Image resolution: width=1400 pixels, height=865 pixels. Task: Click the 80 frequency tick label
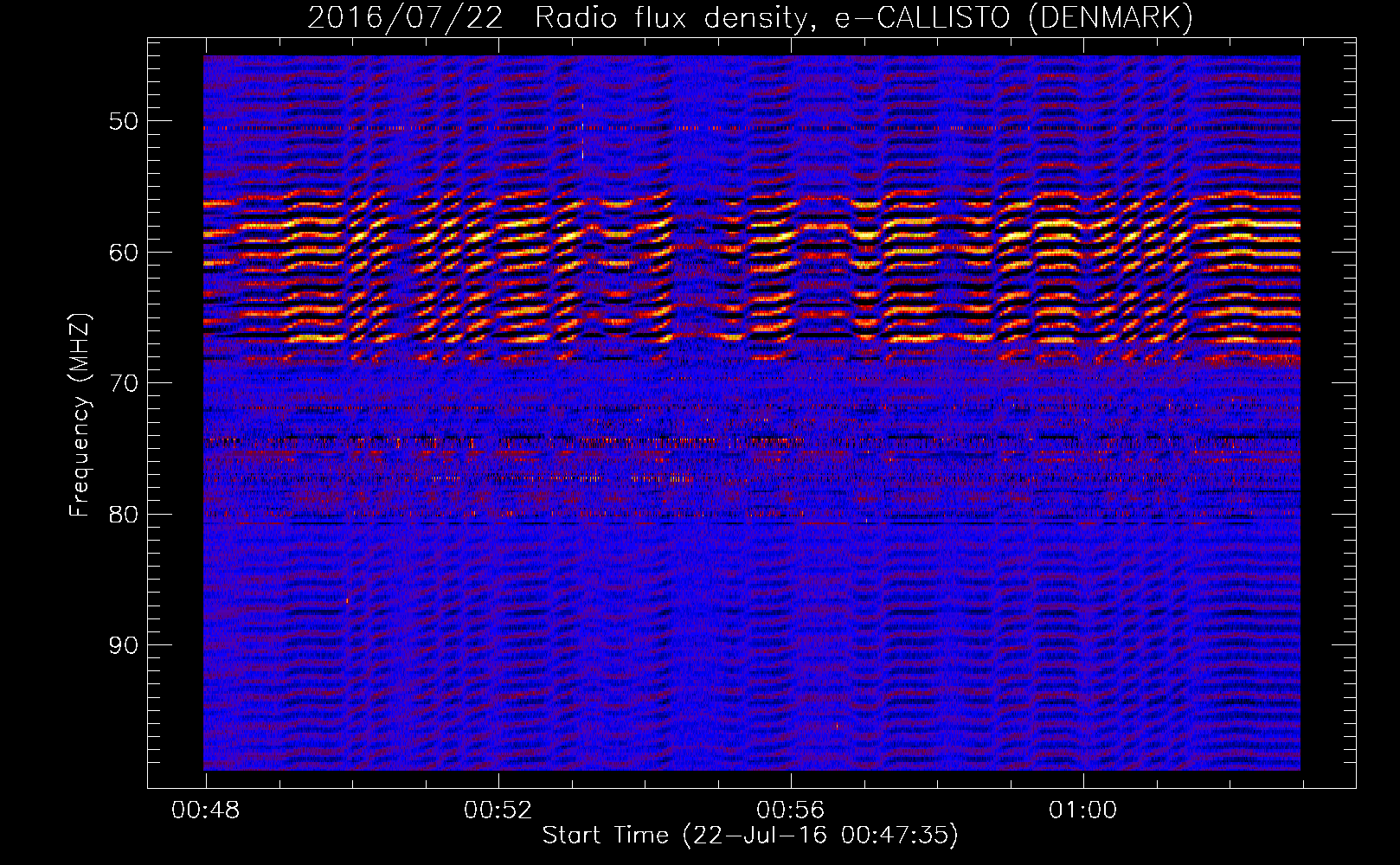[123, 514]
